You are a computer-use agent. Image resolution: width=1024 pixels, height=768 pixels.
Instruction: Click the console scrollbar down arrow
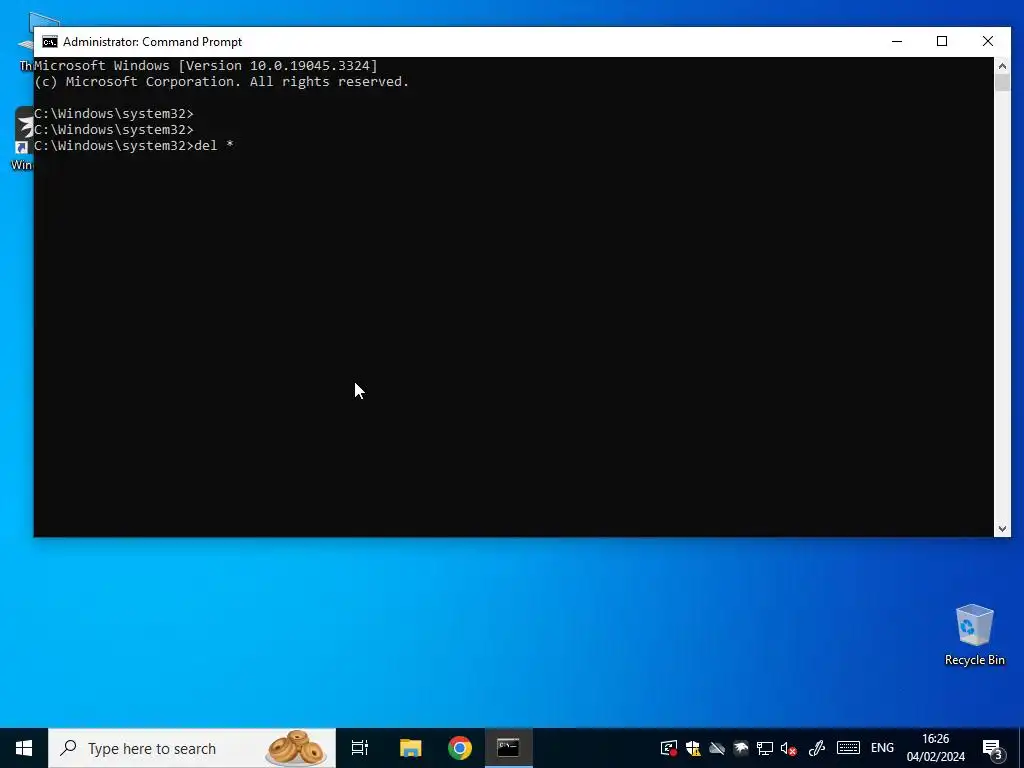coord(1002,529)
